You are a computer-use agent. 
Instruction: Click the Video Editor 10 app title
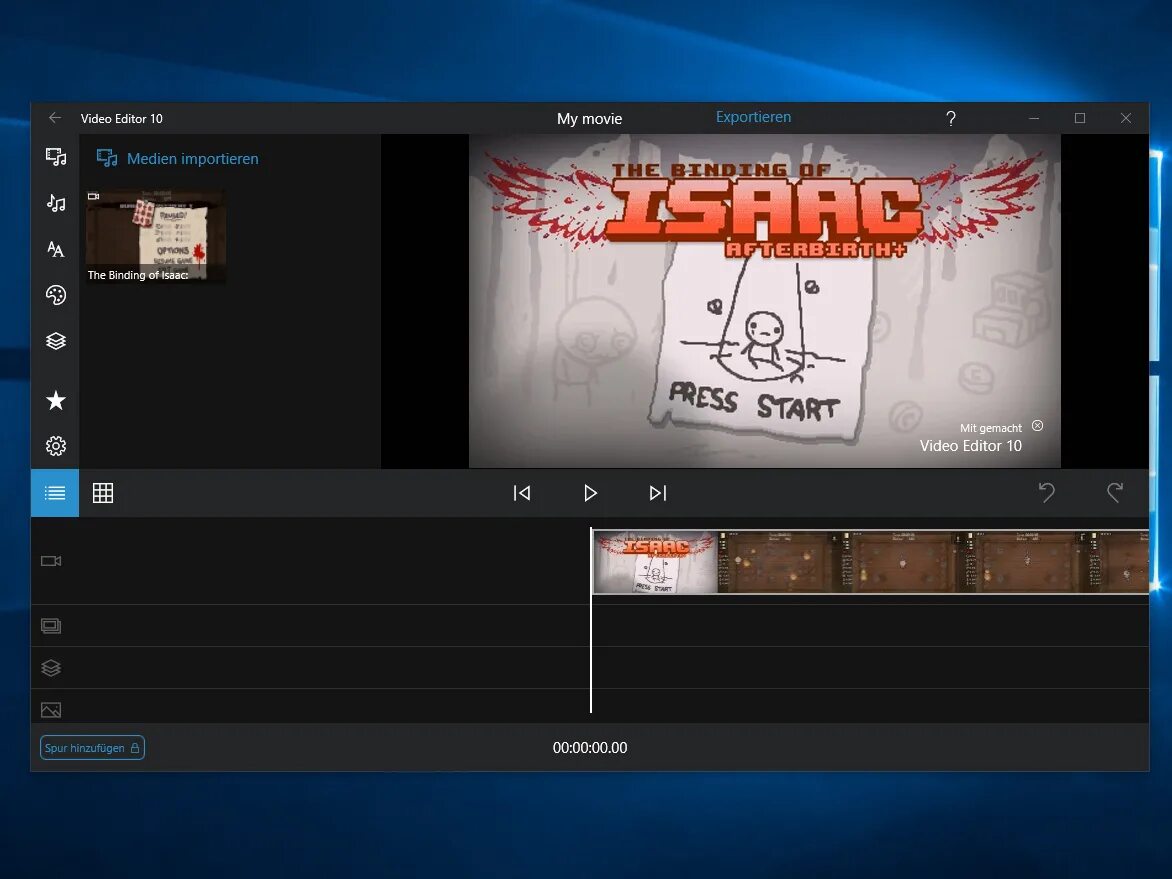122,119
